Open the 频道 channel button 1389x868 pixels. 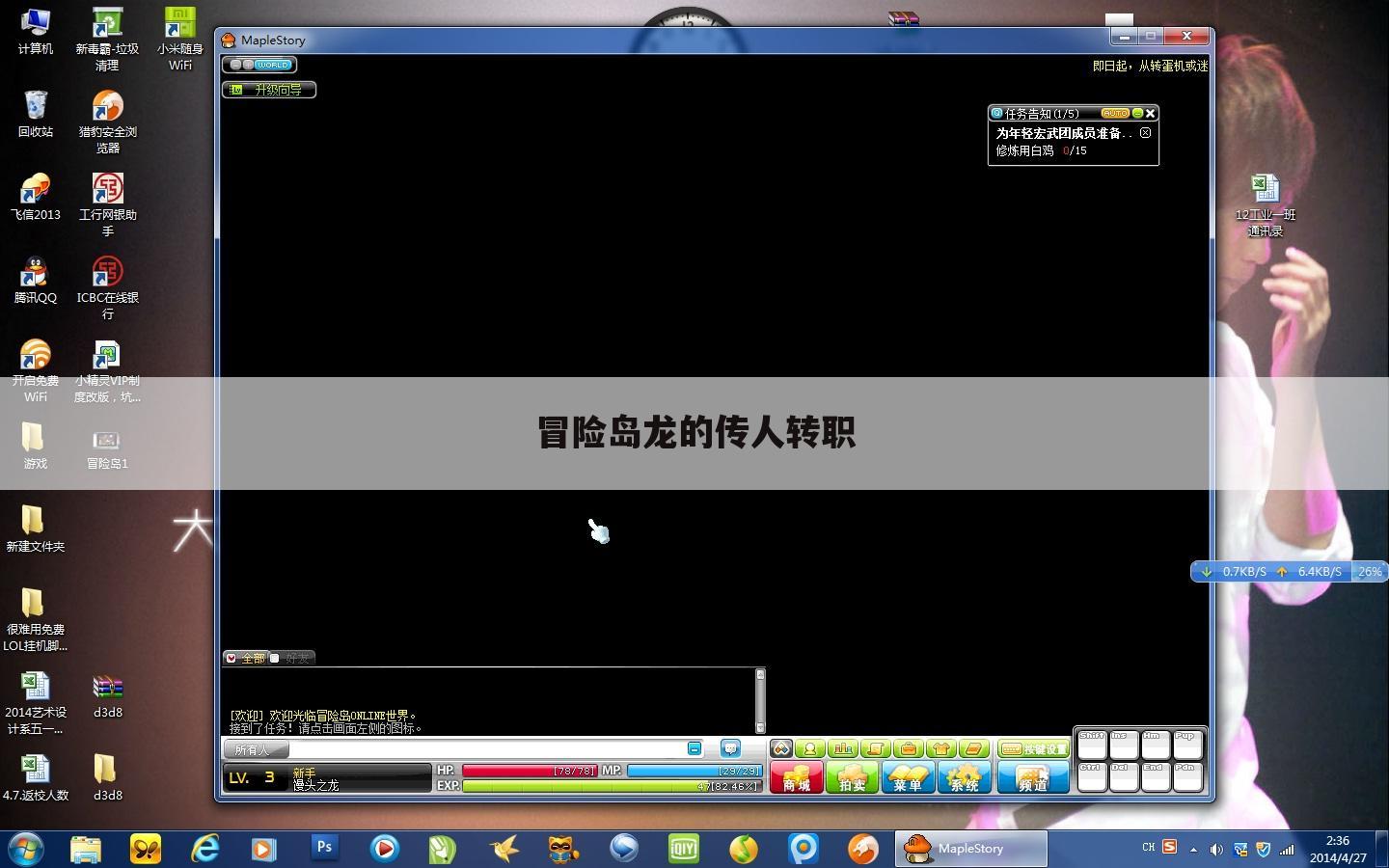coord(1032,777)
